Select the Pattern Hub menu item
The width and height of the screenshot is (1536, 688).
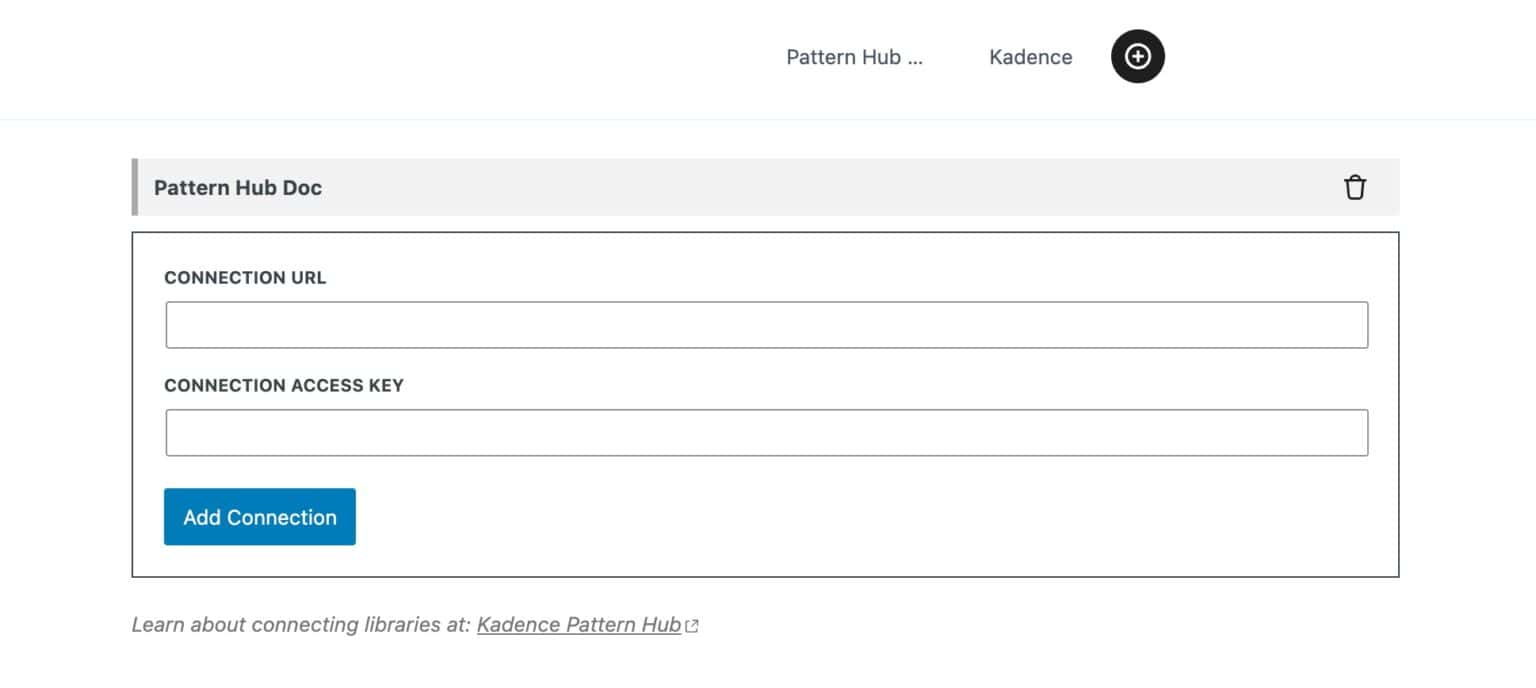click(855, 56)
